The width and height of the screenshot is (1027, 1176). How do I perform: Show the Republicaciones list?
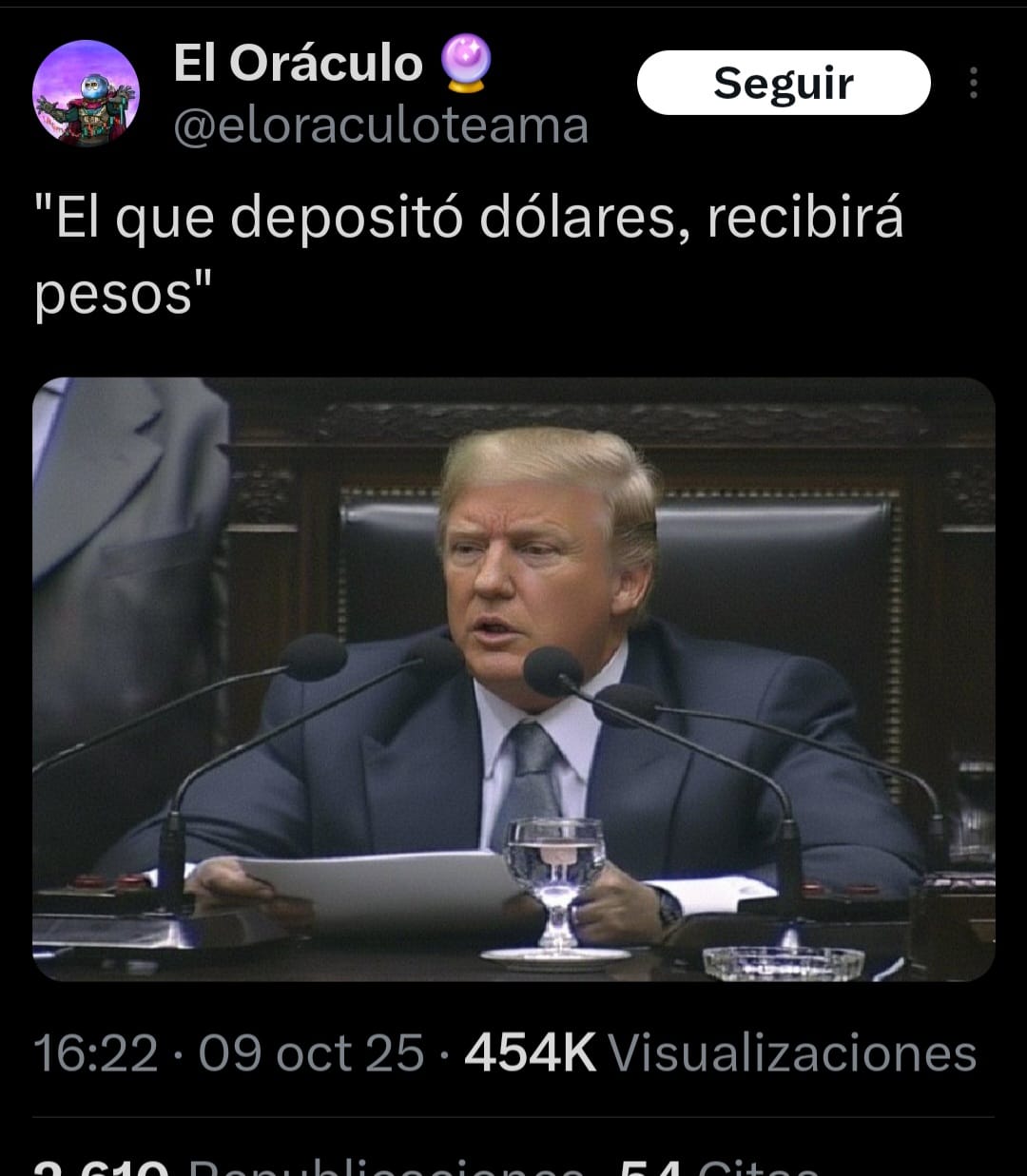[380, 1167]
